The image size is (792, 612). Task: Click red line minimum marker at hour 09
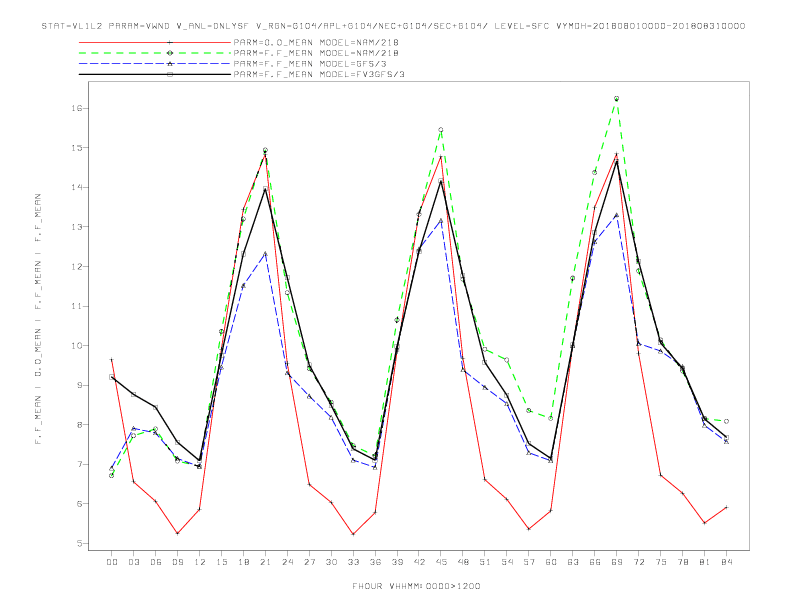pyautogui.click(x=177, y=533)
